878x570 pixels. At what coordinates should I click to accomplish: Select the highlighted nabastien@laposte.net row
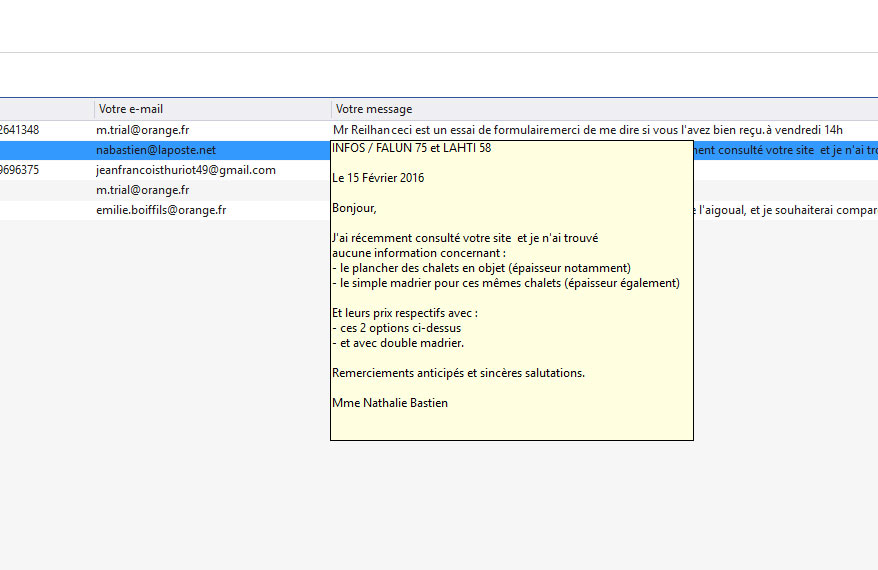click(x=155, y=150)
